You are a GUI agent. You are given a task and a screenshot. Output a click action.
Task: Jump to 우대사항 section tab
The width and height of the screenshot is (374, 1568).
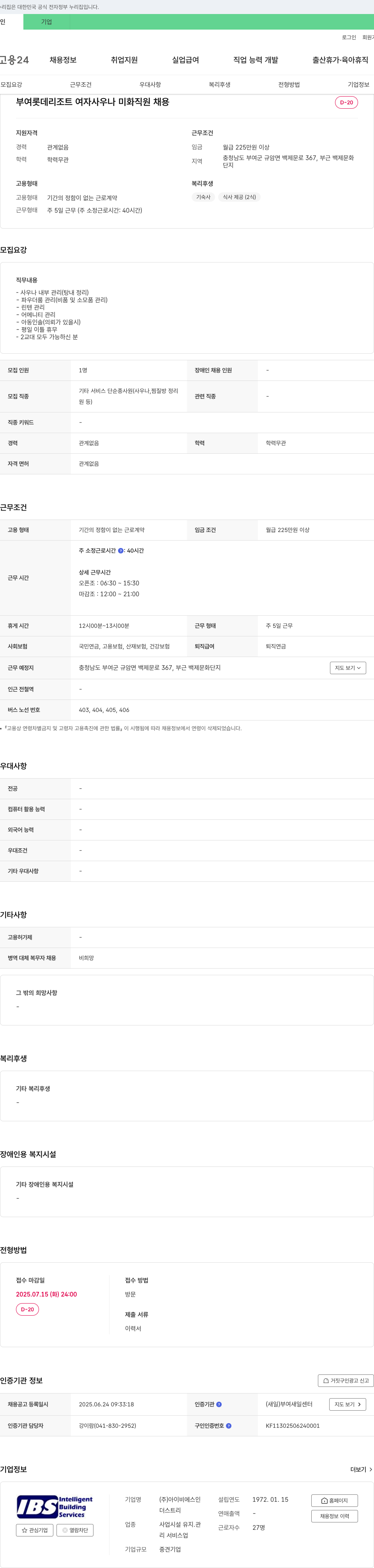pos(150,85)
